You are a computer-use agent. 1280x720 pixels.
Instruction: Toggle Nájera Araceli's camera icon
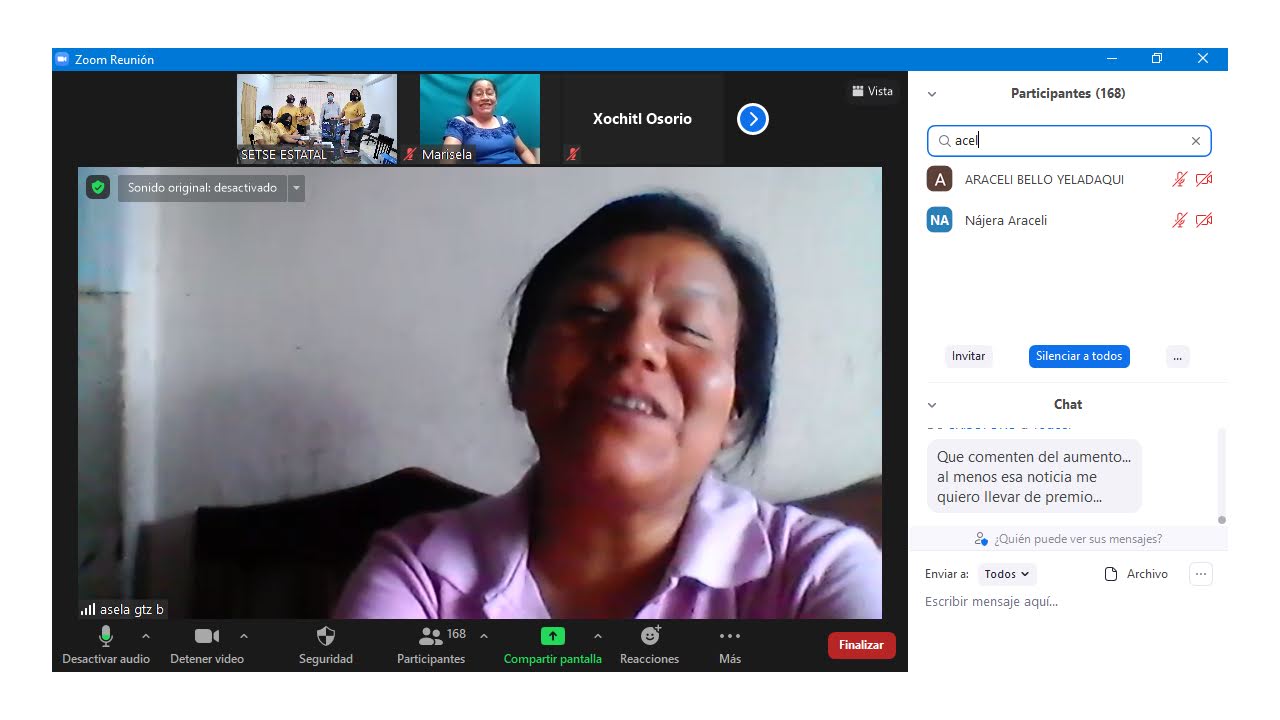click(x=1204, y=220)
